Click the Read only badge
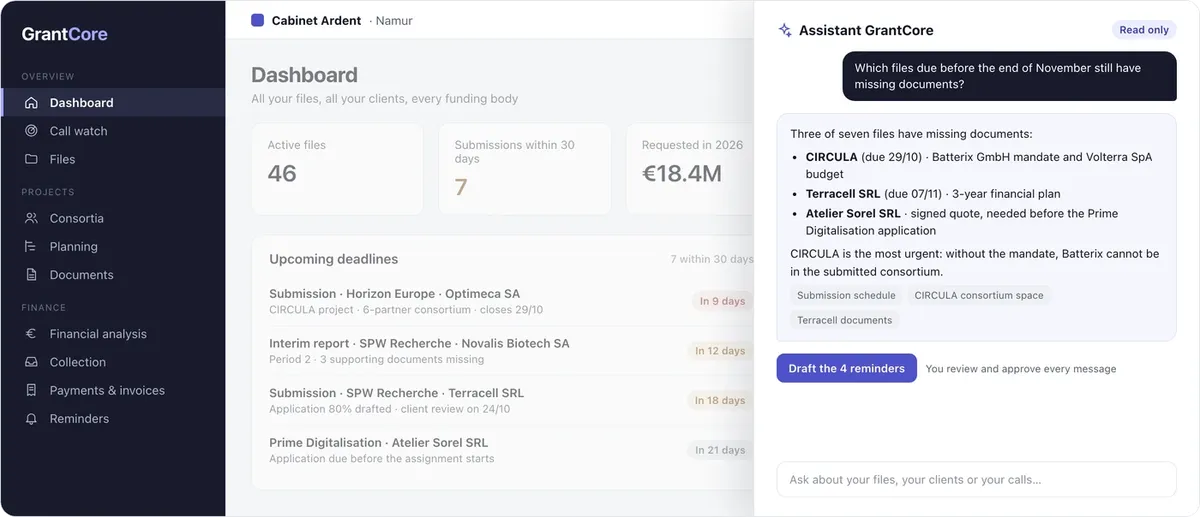1200x517 pixels. tap(1144, 30)
